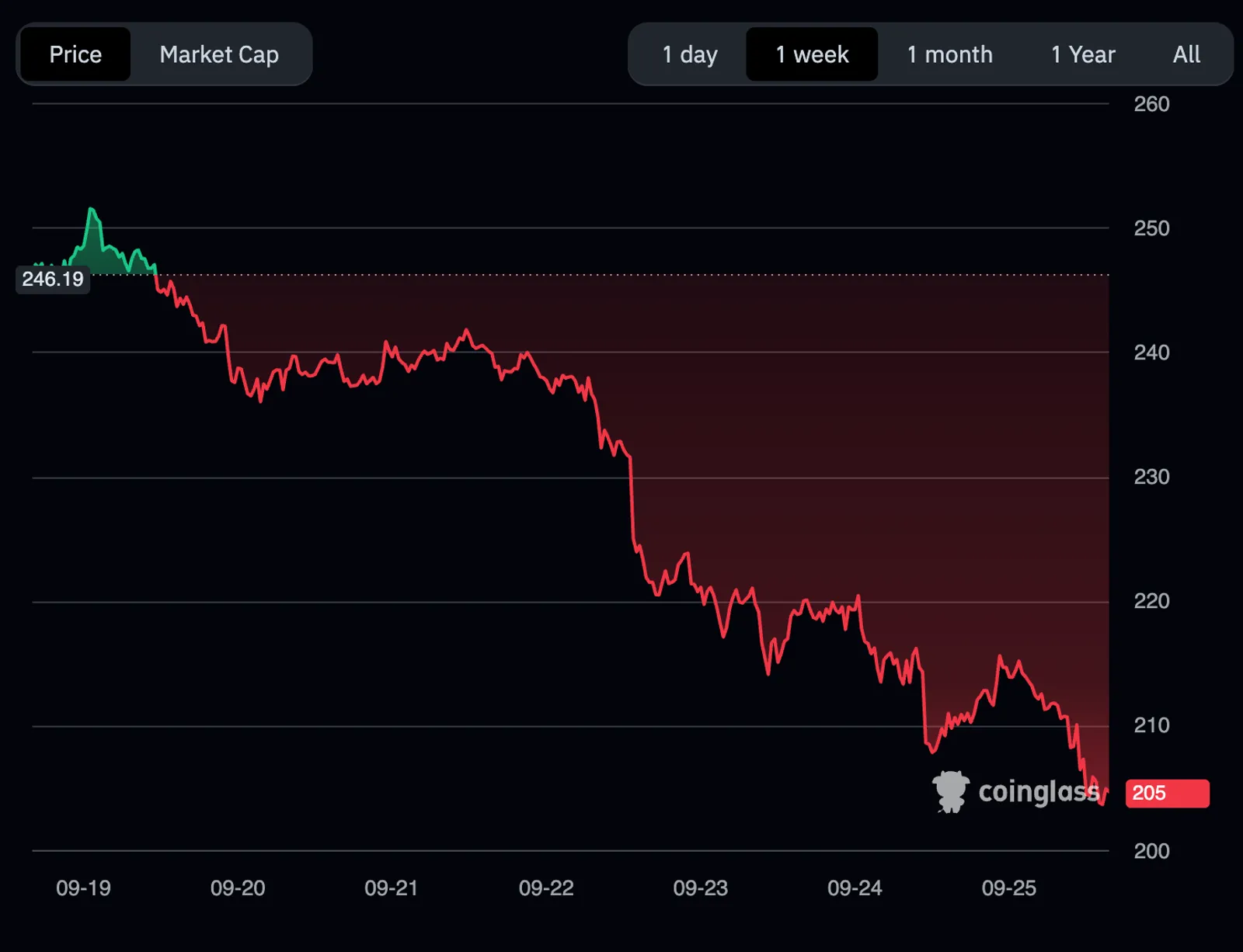Show the 1 Year price range
1243x952 pixels.
click(1083, 54)
